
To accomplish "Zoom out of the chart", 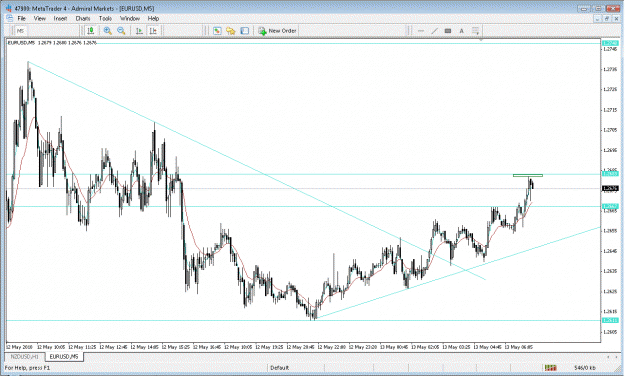I will click(121, 31).
